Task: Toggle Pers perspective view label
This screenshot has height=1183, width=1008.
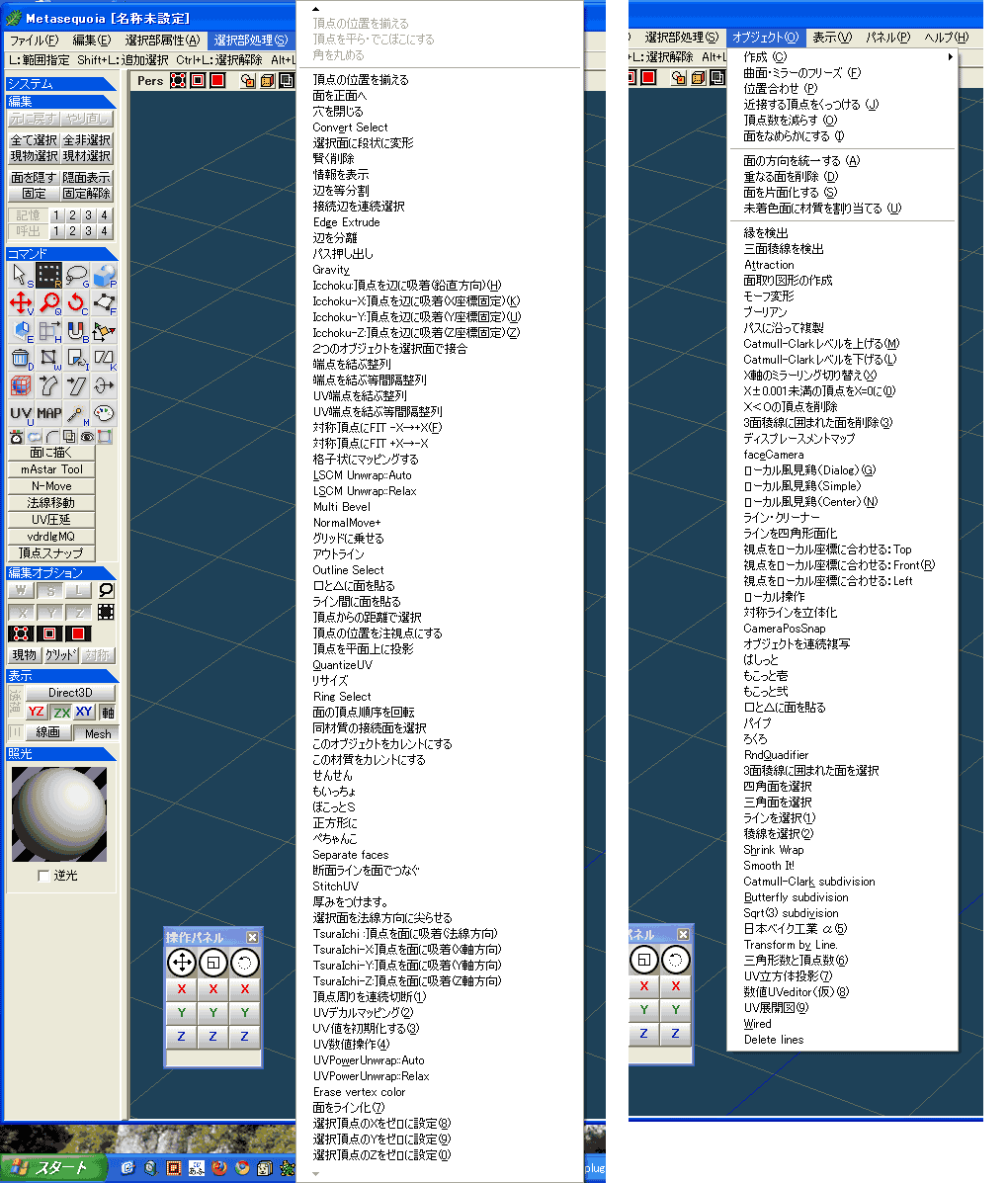Action: (150, 81)
